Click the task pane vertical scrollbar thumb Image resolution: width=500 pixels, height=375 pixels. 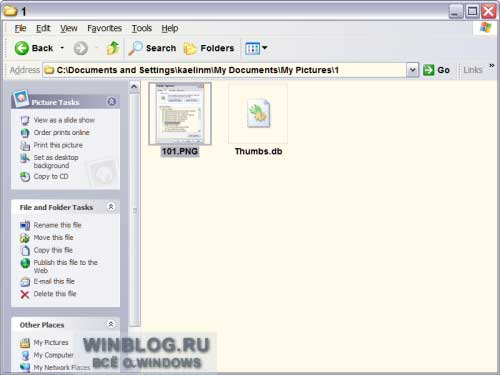[135, 210]
